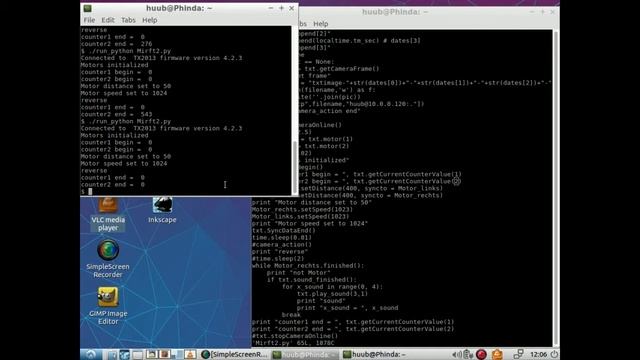
Task: Click the red recording tray icon
Action: (x=482, y=354)
